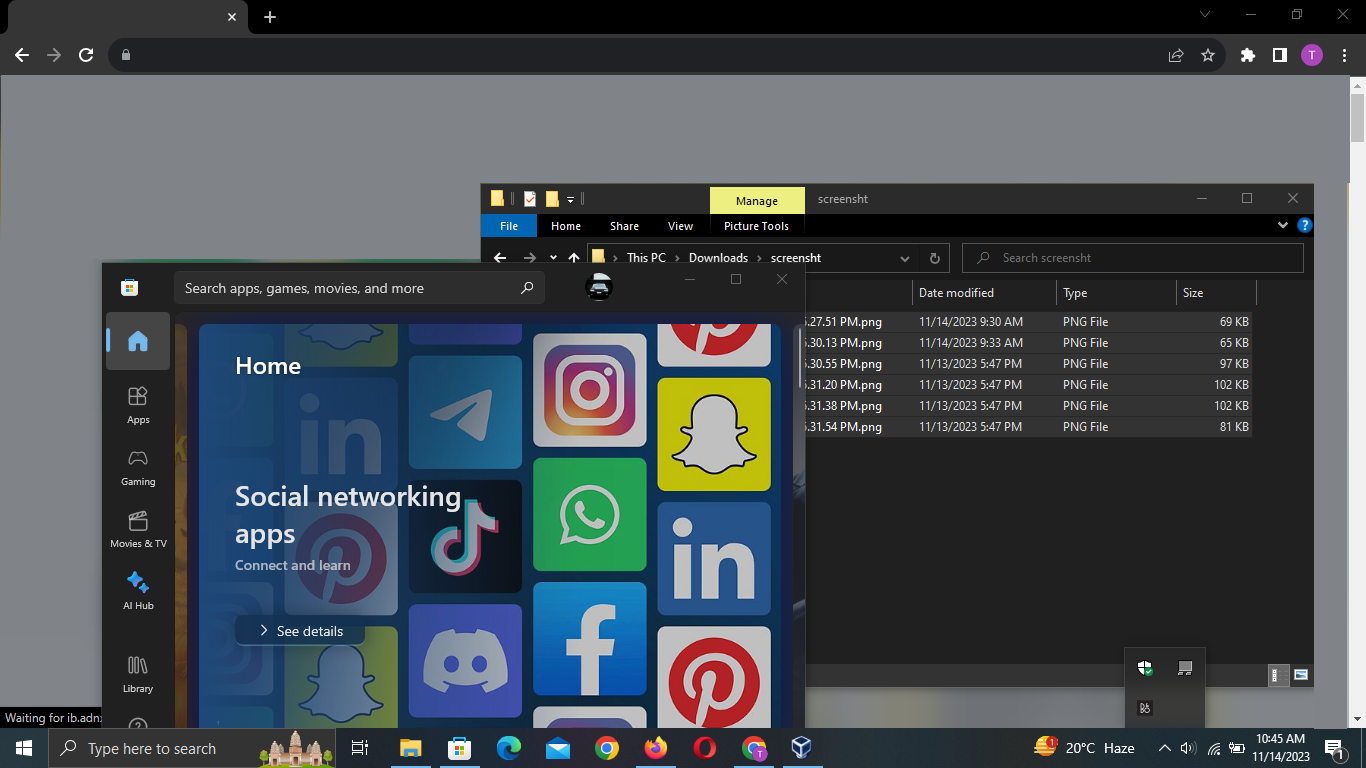Viewport: 1366px width, 768px height.
Task: Select the Picture Tools tab
Action: click(756, 226)
